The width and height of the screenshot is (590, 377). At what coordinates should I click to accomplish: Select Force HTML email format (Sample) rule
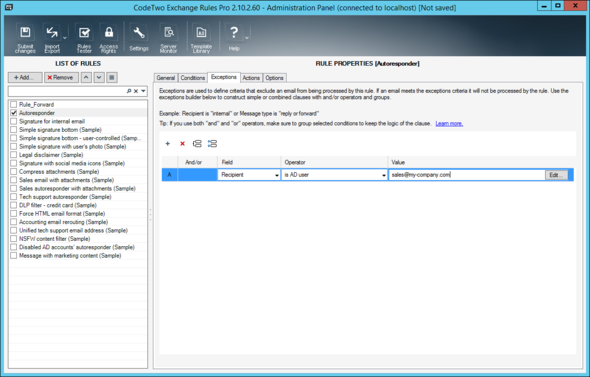[x=62, y=214]
